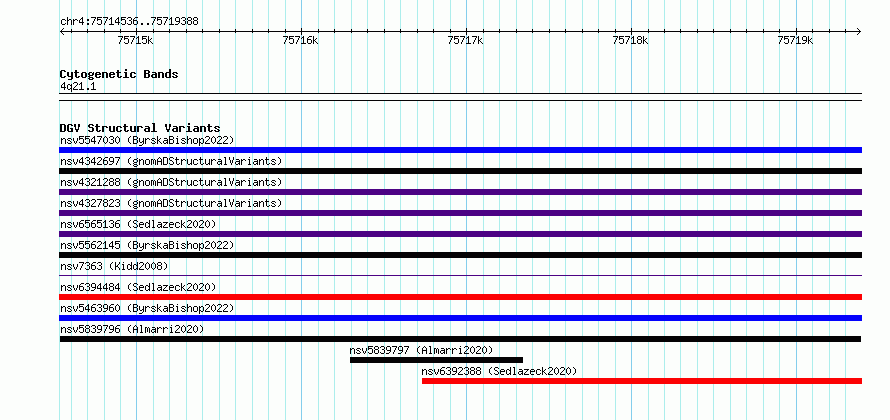Click the Cytogenetic Bands track title
The image size is (890, 420).
[x=119, y=74]
